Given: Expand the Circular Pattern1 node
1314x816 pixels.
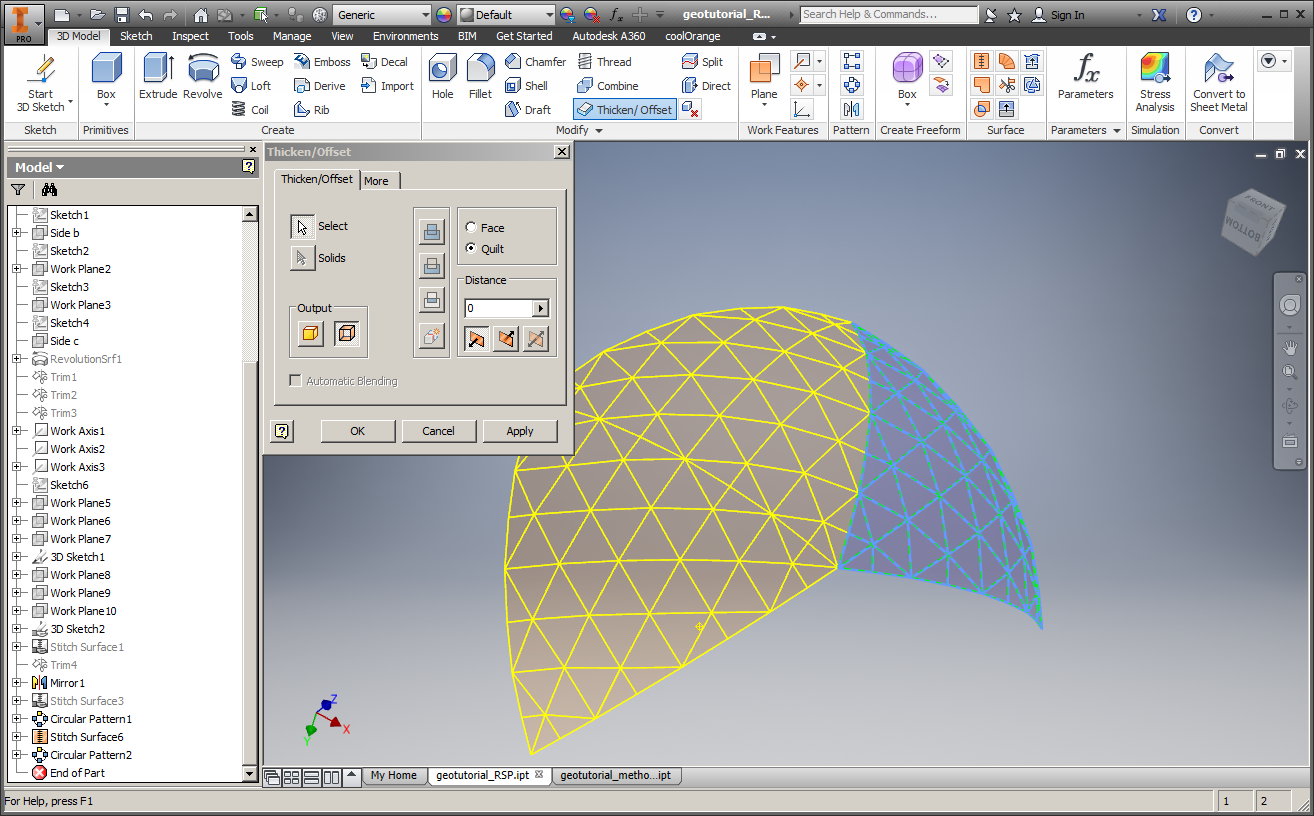Looking at the screenshot, I should click(x=16, y=719).
